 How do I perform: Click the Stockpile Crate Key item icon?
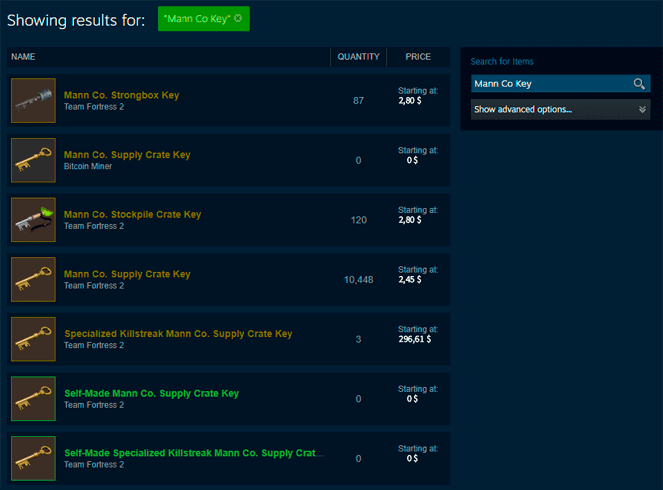(33, 219)
